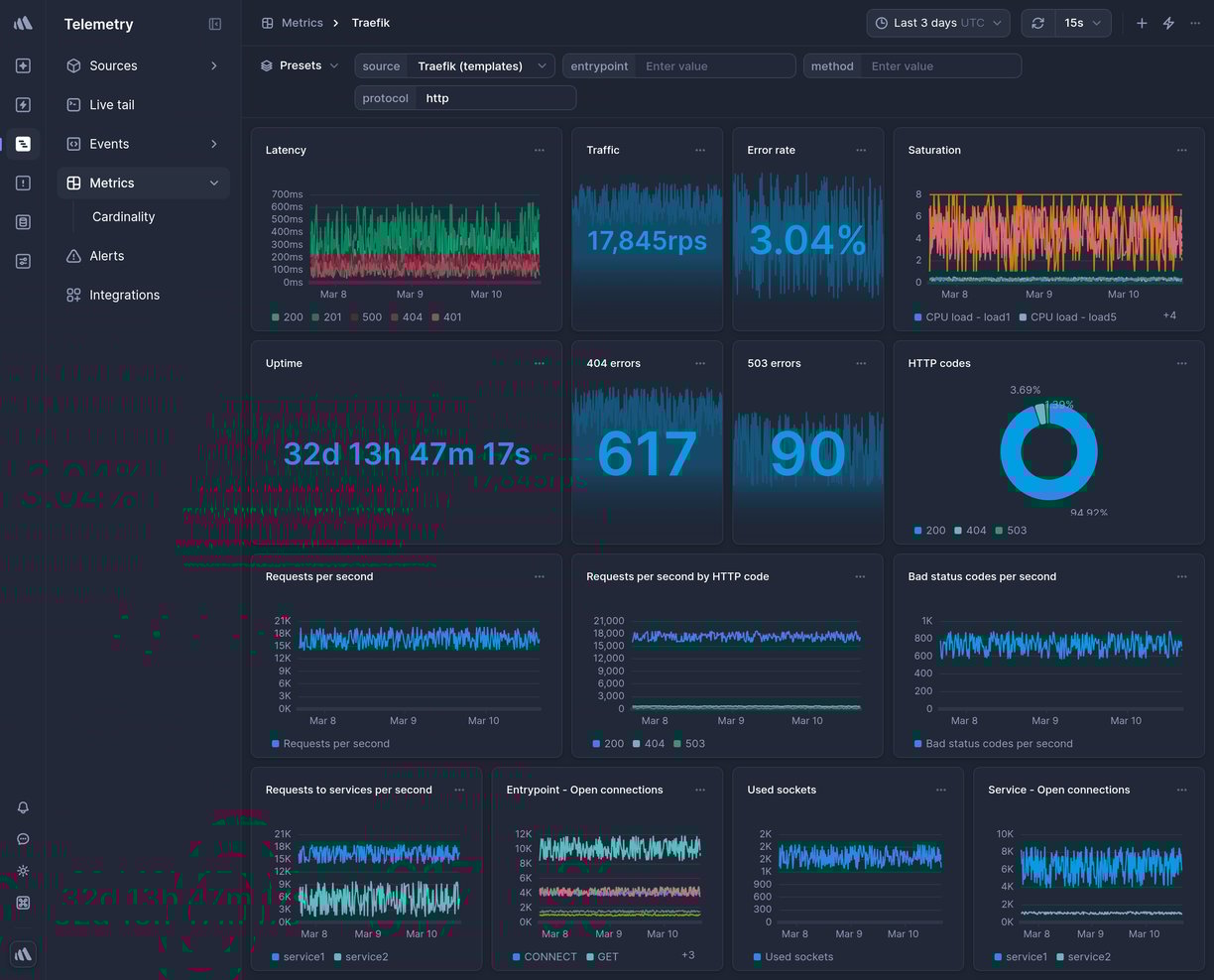Toggle CPU load - load1 in Saturation chart

pos(967,316)
